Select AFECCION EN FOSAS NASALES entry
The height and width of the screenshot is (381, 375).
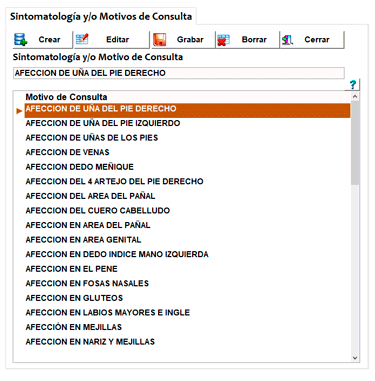click(x=187, y=283)
